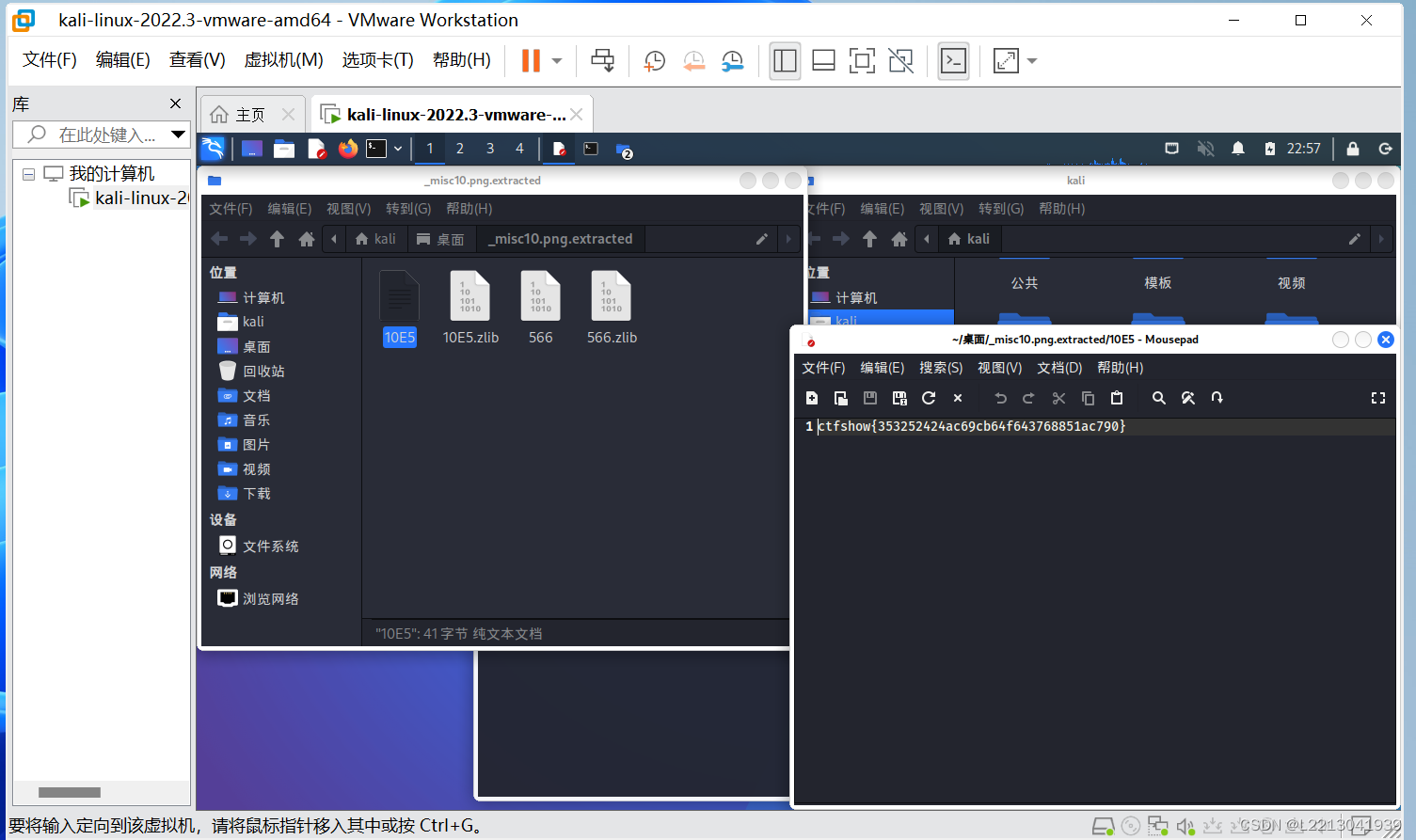This screenshot has height=840, width=1416.
Task: Toggle VMware library sidebar view
Action: click(x=785, y=61)
